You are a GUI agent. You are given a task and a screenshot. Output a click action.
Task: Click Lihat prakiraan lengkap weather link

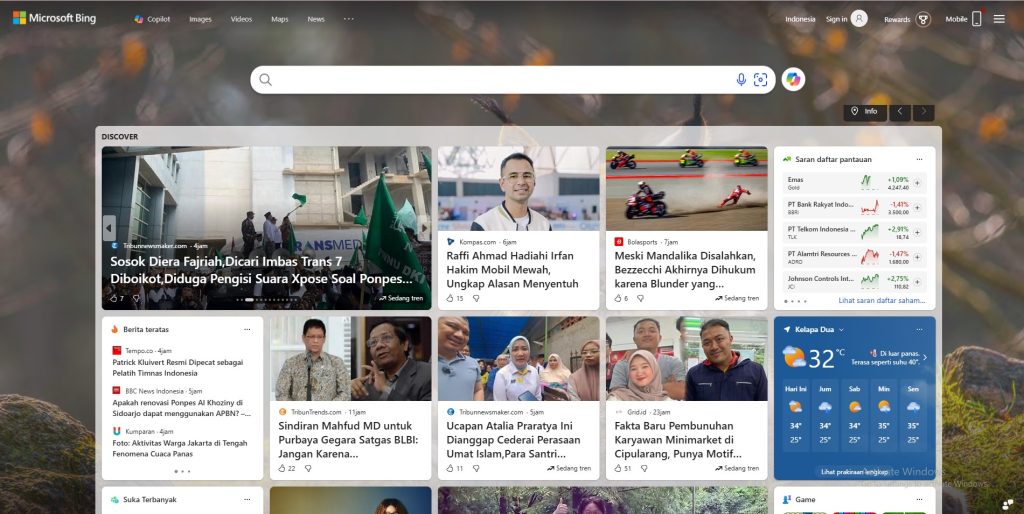pyautogui.click(x=854, y=471)
